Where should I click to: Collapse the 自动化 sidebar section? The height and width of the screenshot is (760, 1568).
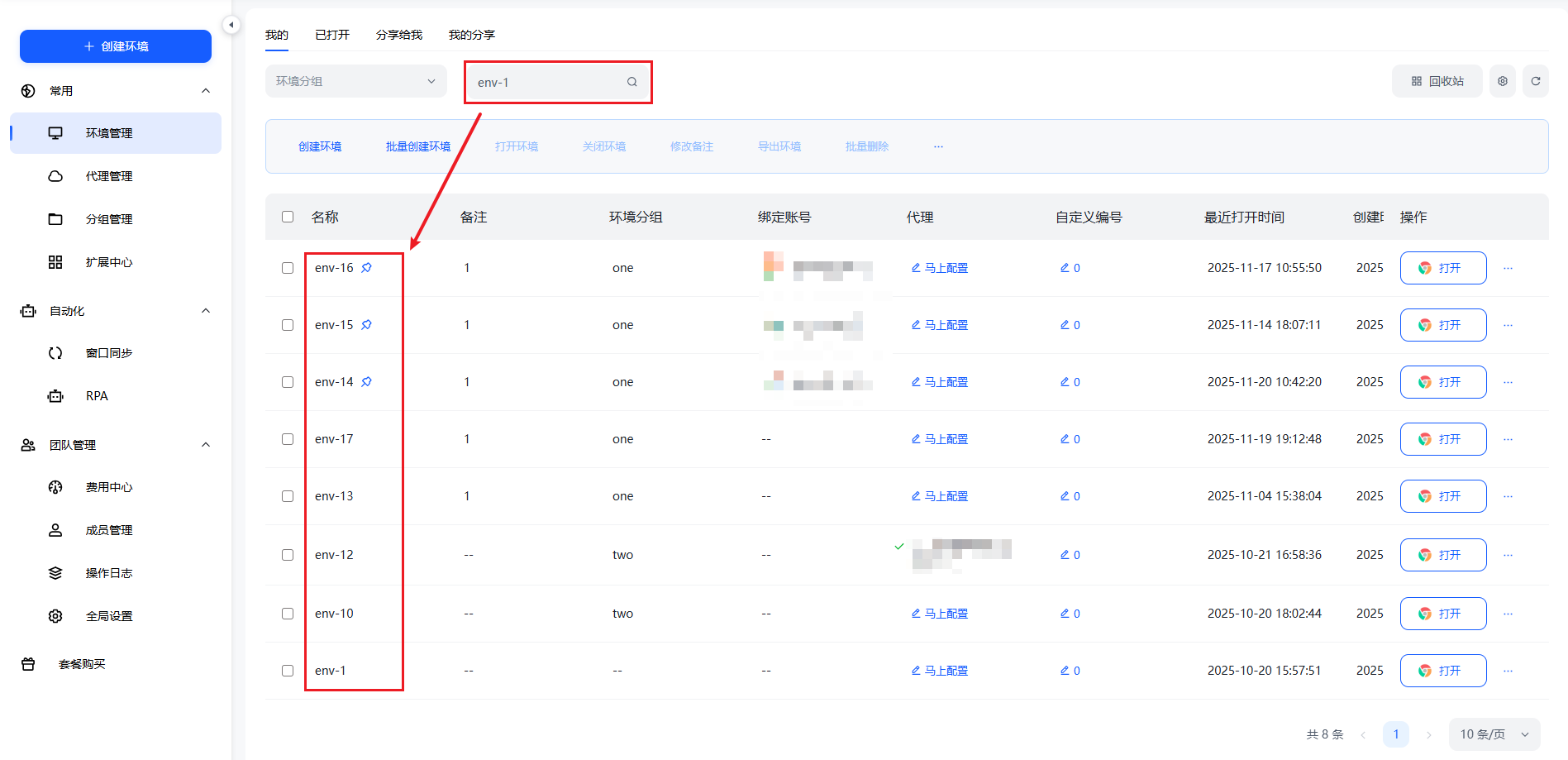pos(206,311)
